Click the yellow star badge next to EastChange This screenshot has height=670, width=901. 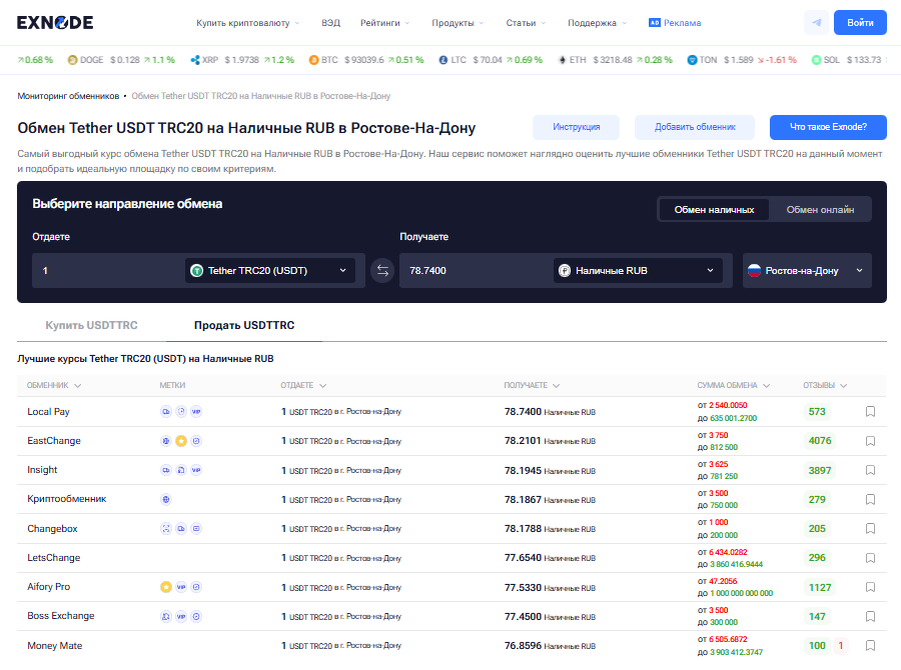coord(181,441)
